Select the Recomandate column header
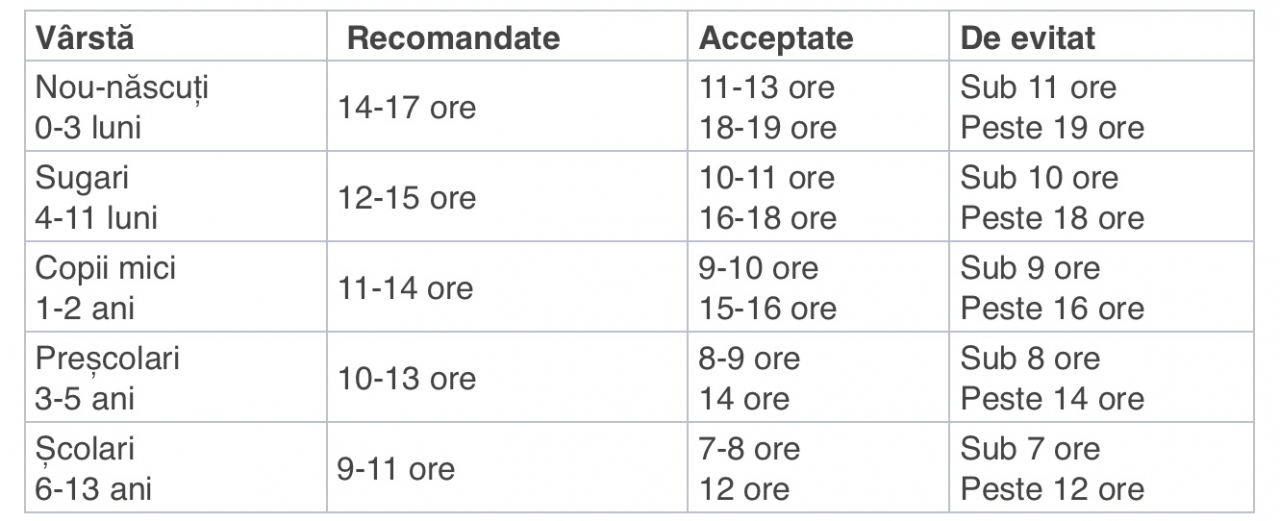The height and width of the screenshot is (521, 1280). click(453, 38)
